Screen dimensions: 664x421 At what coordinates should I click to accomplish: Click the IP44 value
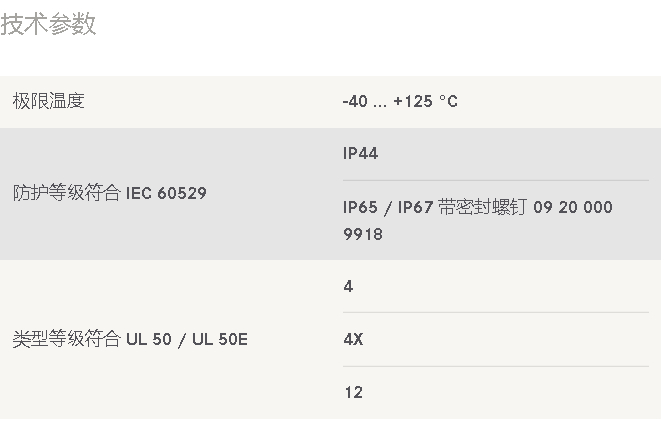click(x=360, y=153)
